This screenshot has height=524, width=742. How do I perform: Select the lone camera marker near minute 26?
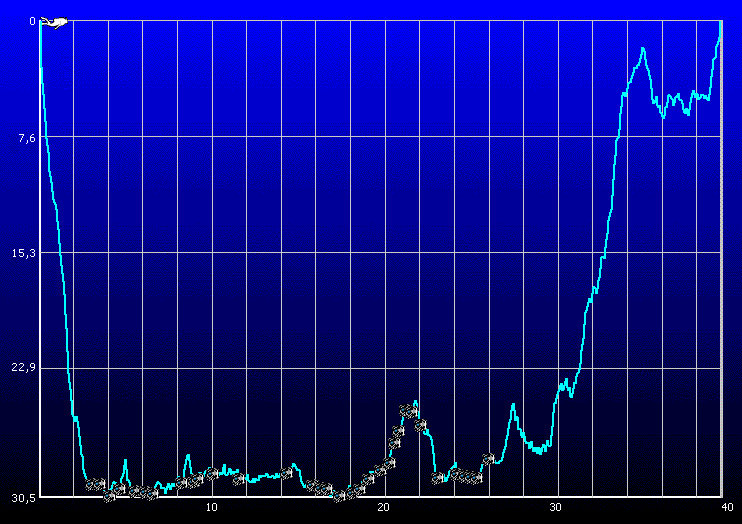(488, 458)
